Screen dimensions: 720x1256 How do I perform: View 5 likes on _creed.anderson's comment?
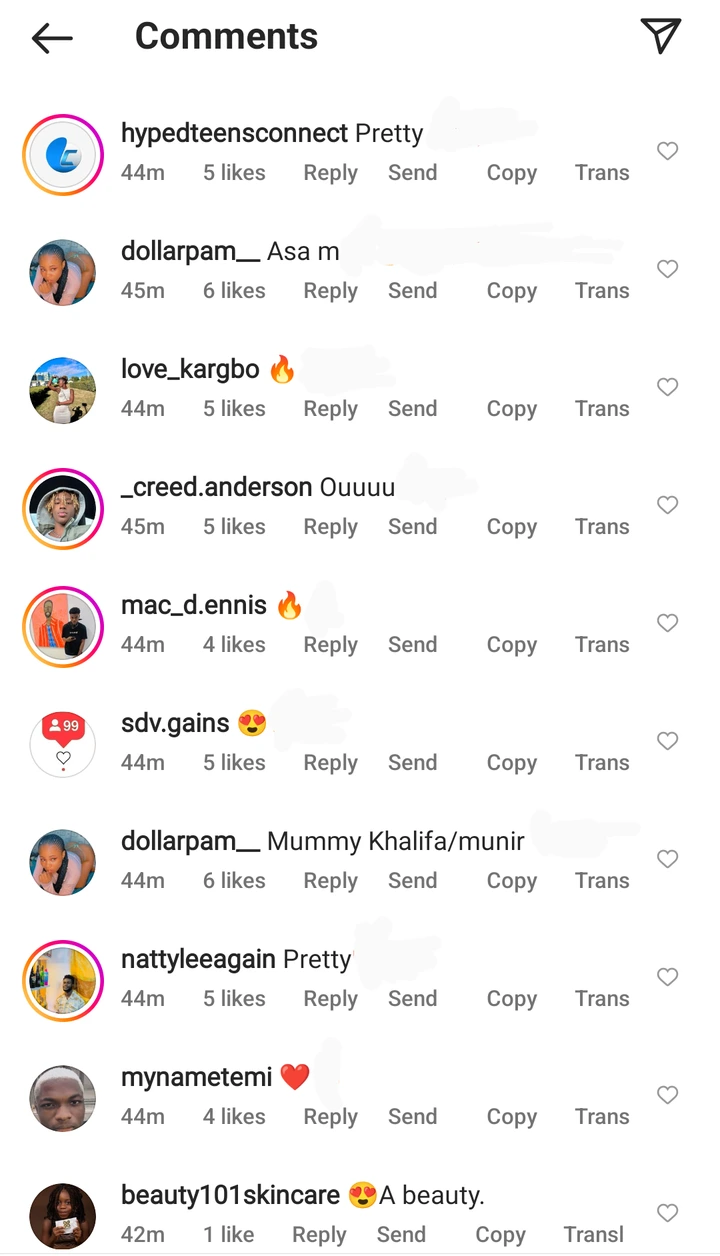pyautogui.click(x=234, y=527)
